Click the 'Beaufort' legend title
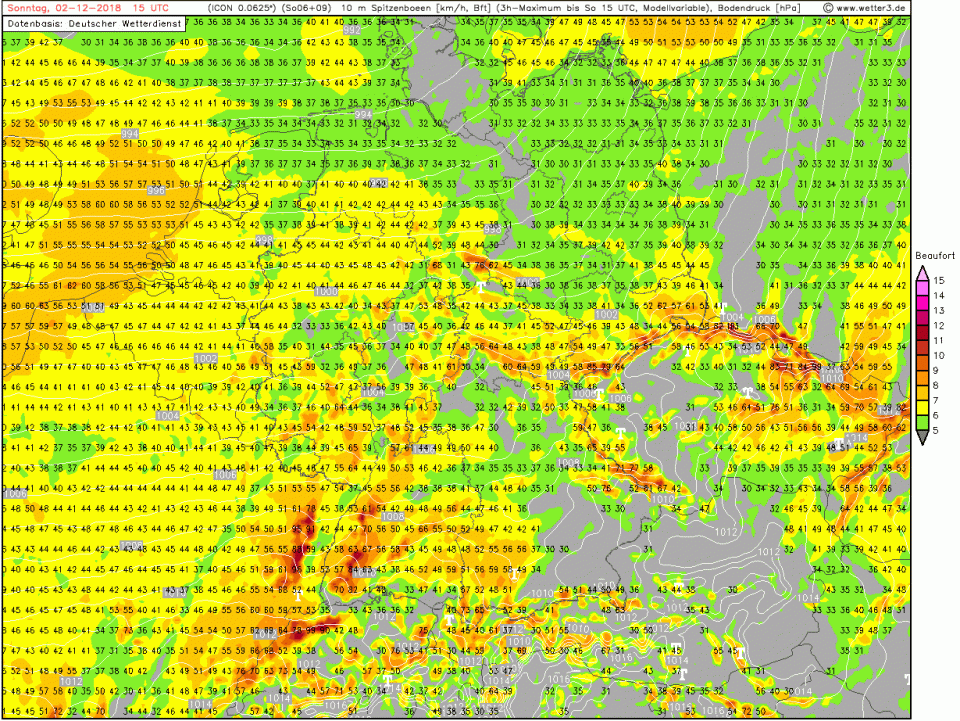 (x=935, y=256)
